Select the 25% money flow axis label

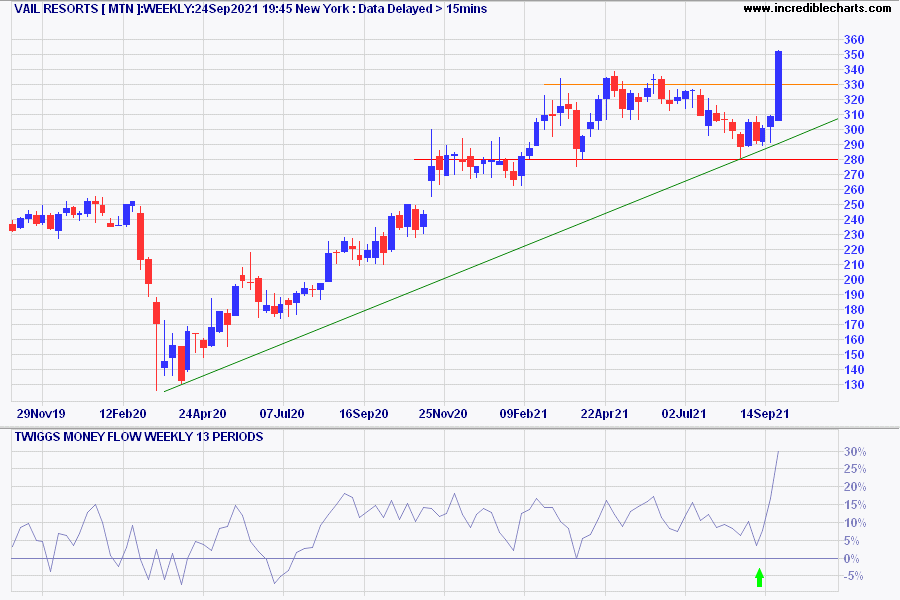(855, 469)
